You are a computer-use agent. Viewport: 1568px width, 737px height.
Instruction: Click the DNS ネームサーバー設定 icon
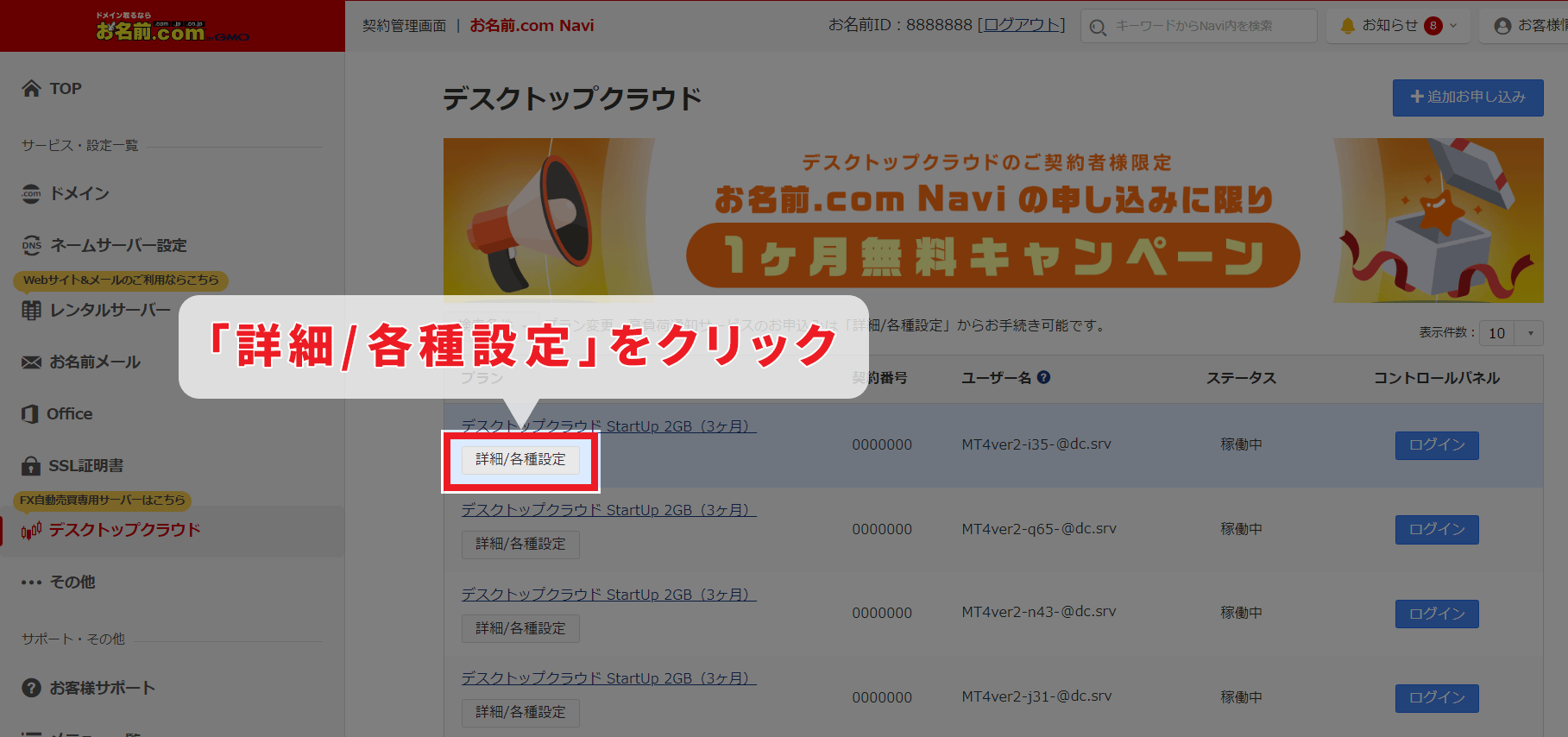(31, 245)
